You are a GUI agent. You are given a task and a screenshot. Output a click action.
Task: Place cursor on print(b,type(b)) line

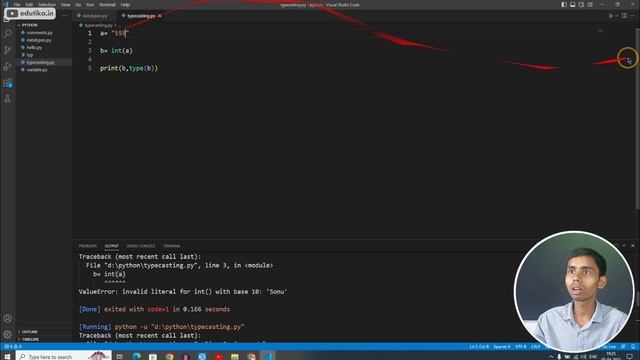129,68
